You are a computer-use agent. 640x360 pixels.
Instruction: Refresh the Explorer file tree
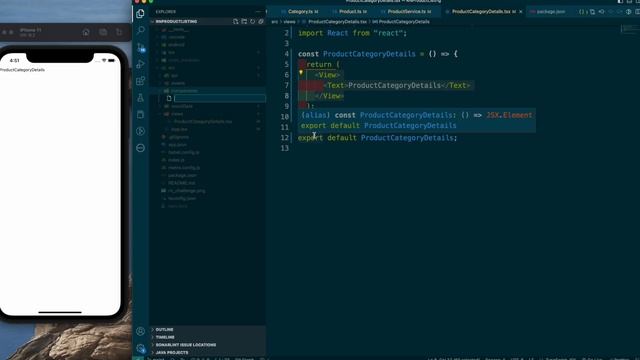253,21
